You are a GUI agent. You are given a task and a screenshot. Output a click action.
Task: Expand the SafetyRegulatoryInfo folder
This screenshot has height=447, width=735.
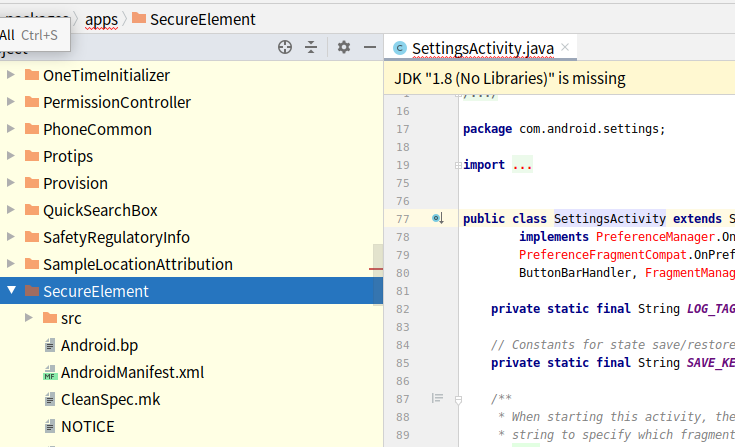click(x=11, y=237)
